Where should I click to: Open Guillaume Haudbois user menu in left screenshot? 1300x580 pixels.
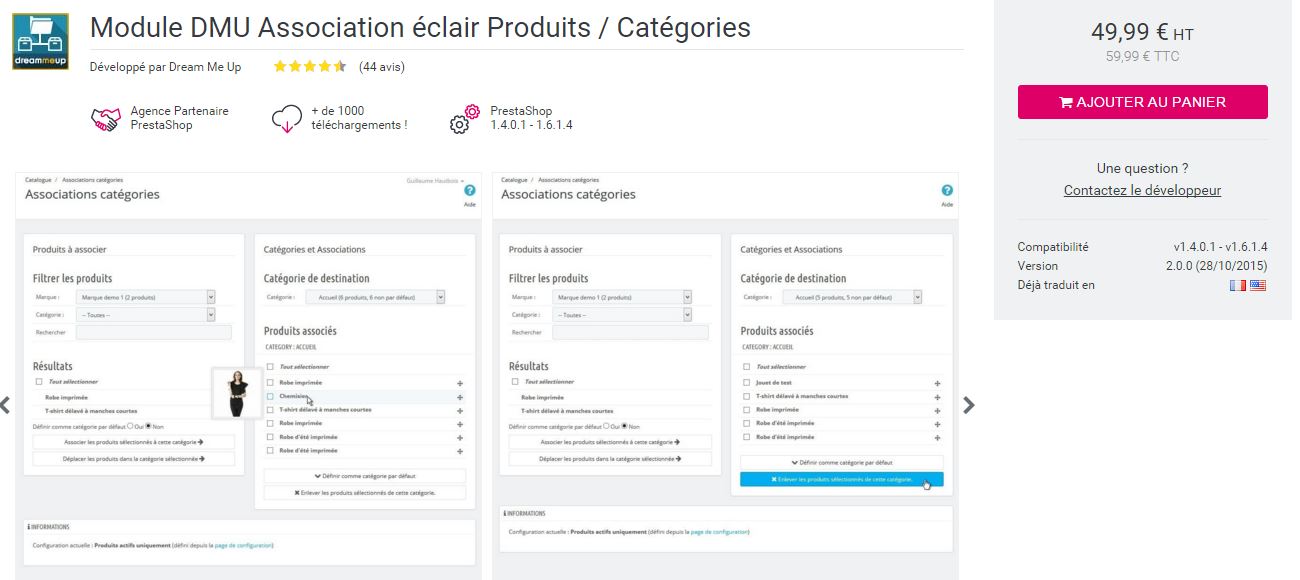pos(435,180)
